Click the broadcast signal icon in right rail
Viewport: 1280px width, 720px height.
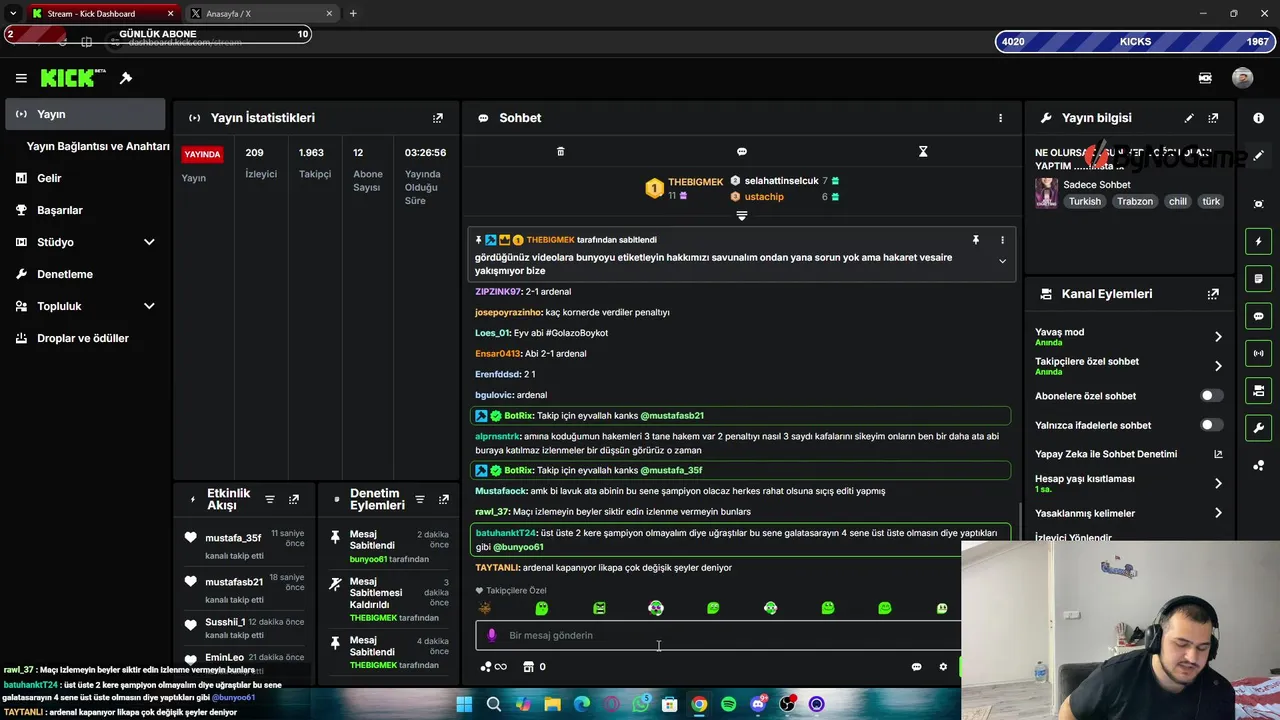1258,353
